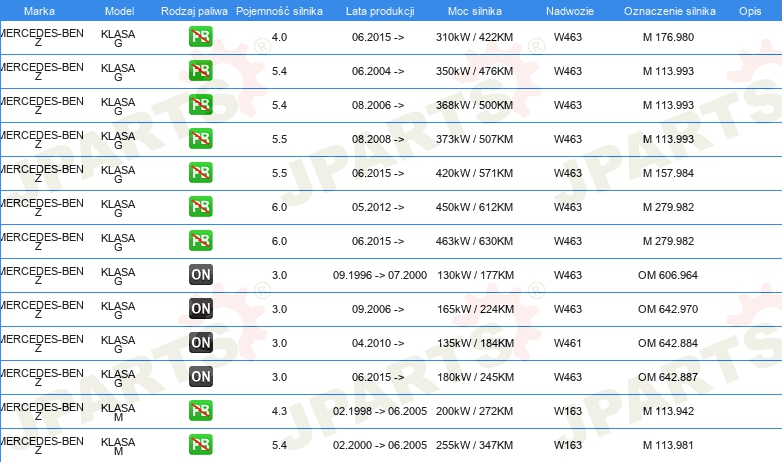Screen dimensions: 782x462
Task: Click power value 450kW / 612KM
Action: click(x=474, y=207)
